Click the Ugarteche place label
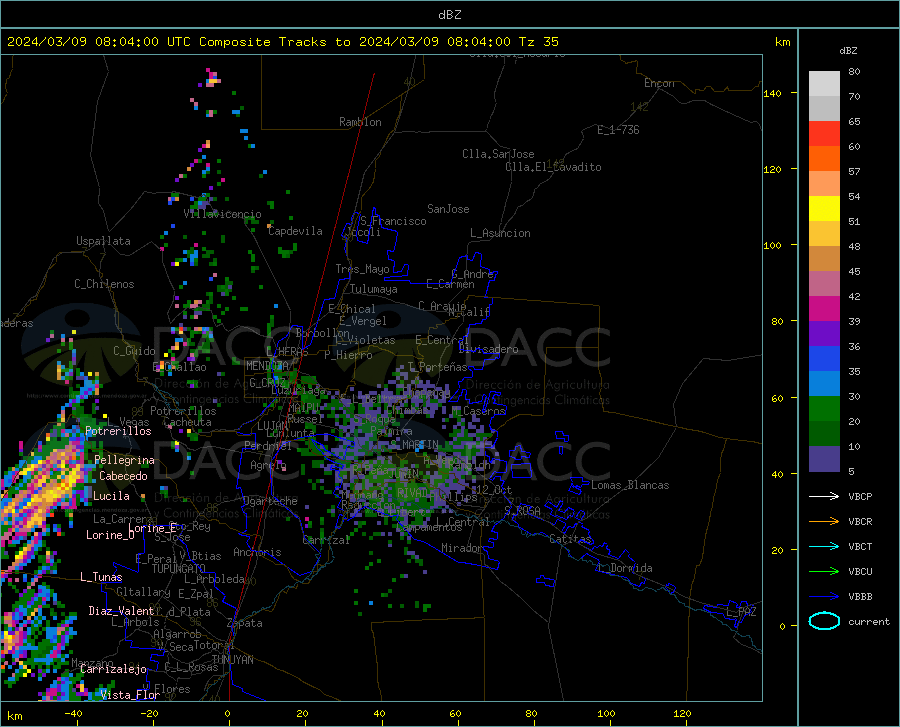 (270, 501)
